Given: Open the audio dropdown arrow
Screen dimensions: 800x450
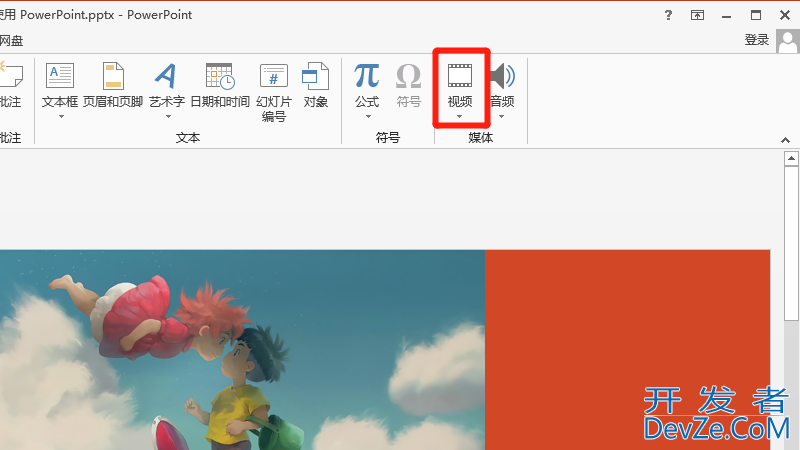Looking at the screenshot, I should (x=502, y=117).
